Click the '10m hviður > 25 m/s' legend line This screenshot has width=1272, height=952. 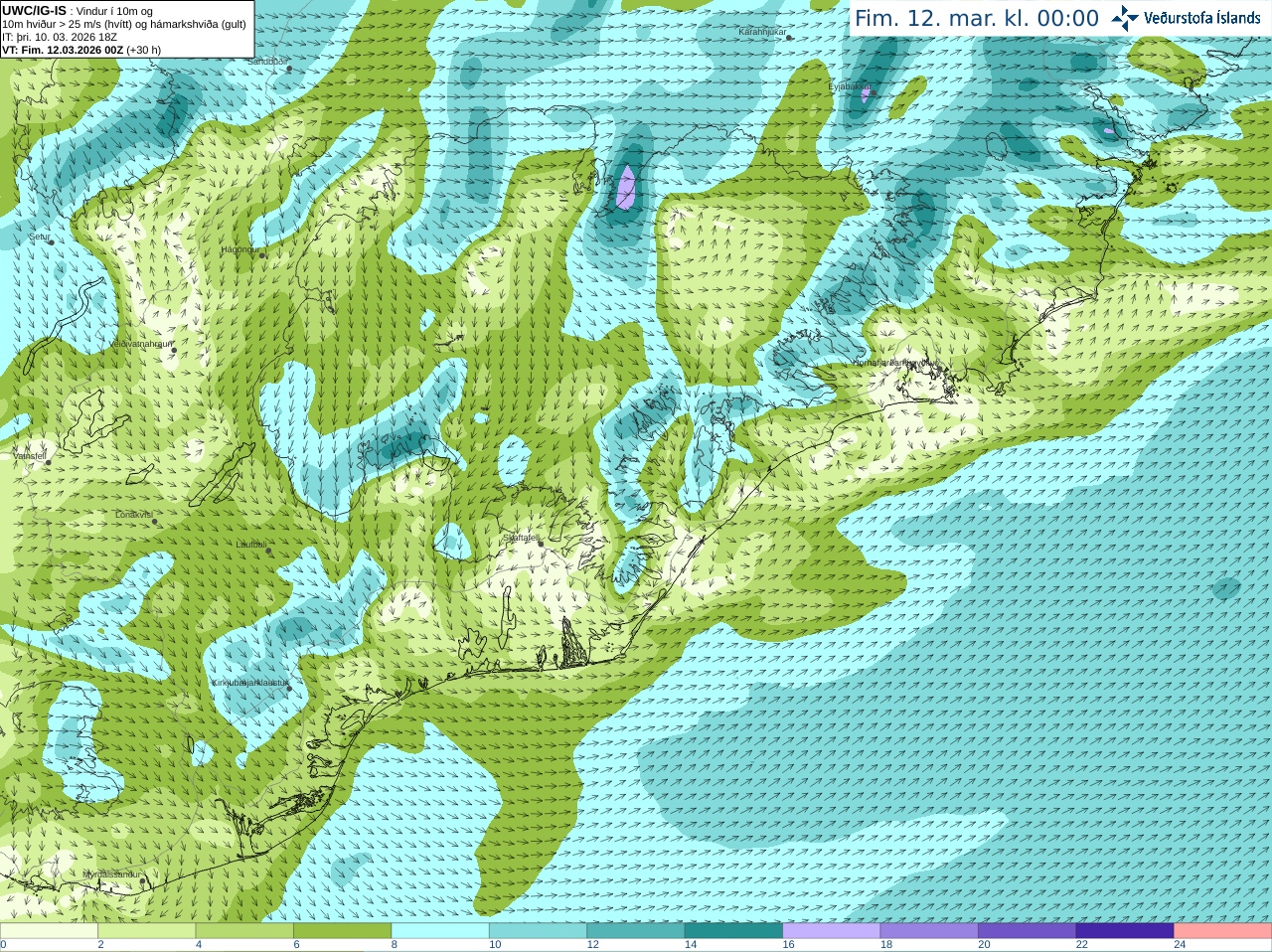point(124,24)
